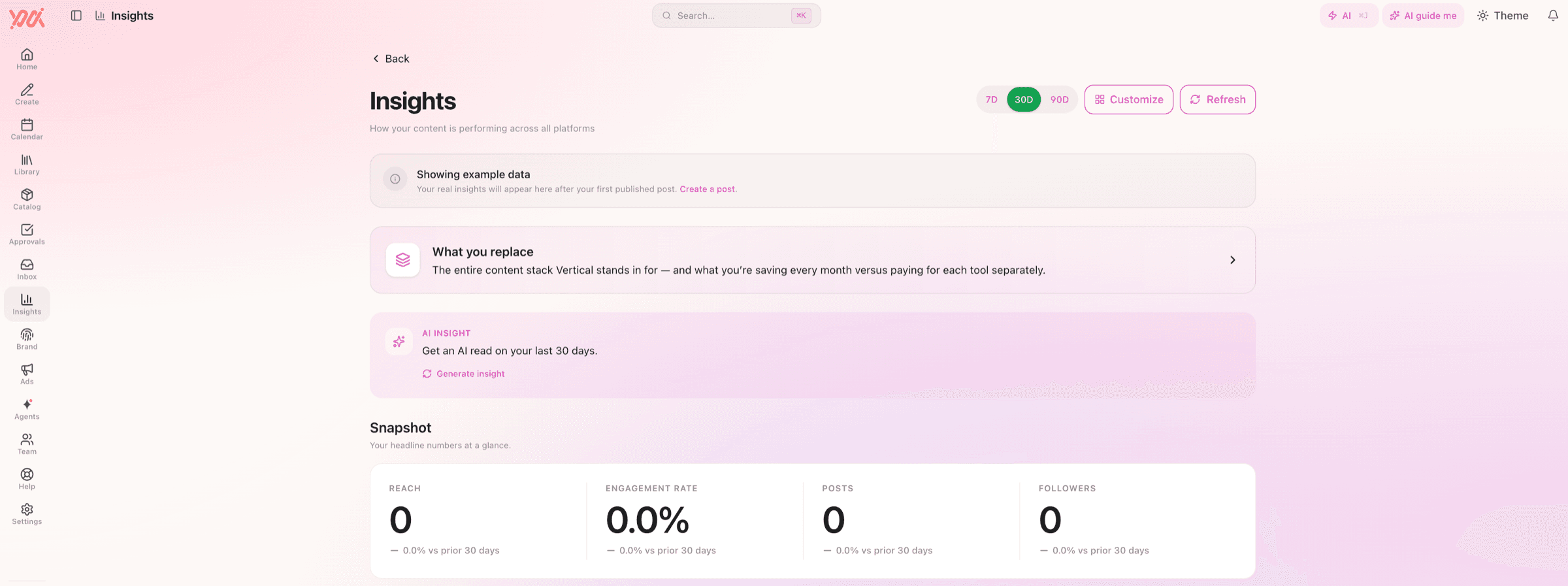This screenshot has height=586, width=1568.
Task: Toggle the Theme switcher
Action: (x=1503, y=16)
